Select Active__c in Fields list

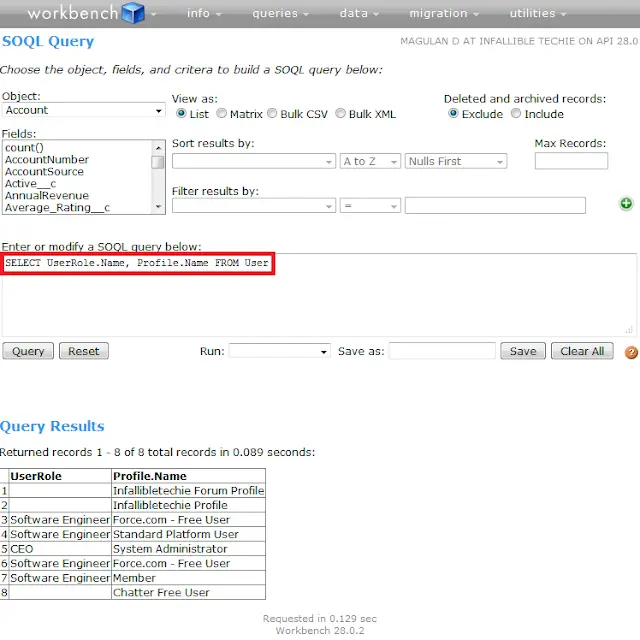(x=30, y=184)
